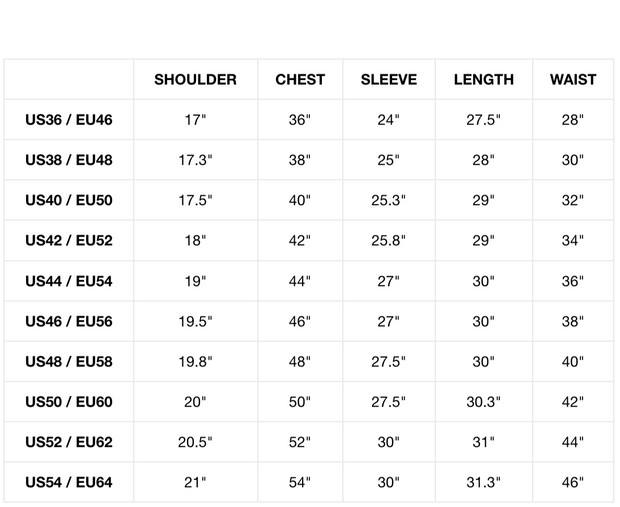This screenshot has width=620, height=507.
Task: Click the 54" chest value cell
Action: tap(300, 483)
